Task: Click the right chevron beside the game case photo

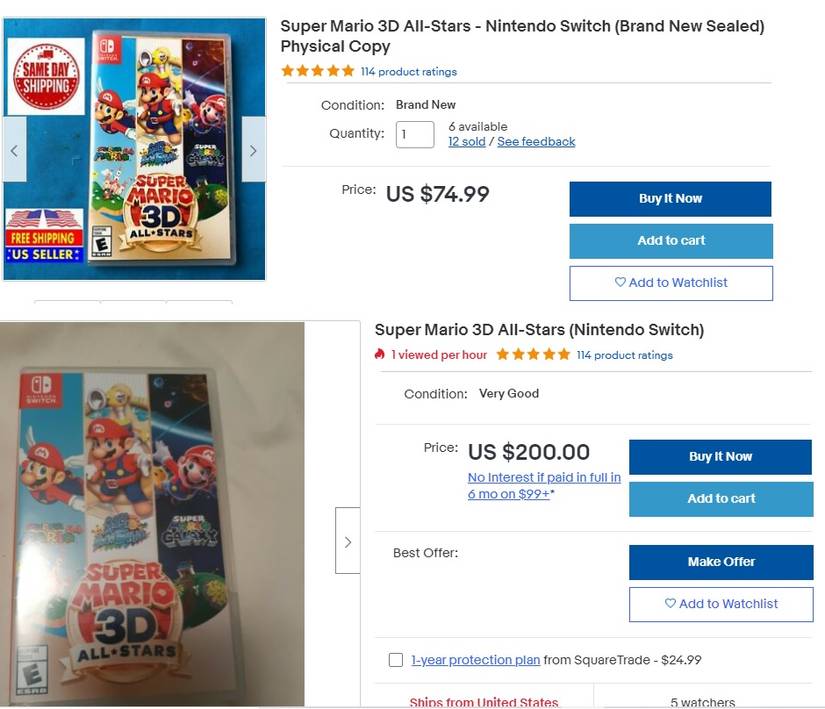Action: 348,541
